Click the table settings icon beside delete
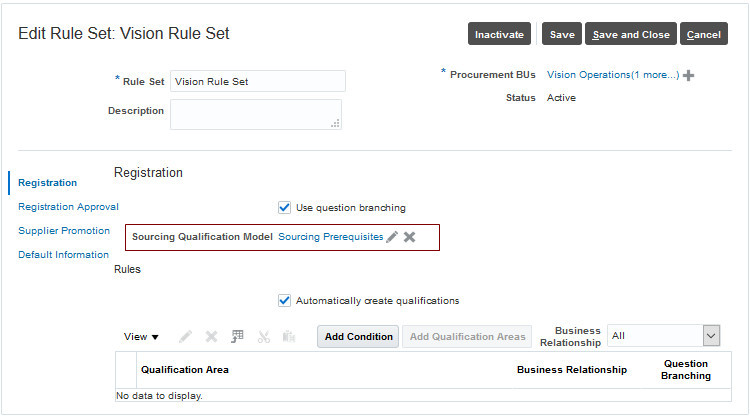The height and width of the screenshot is (416, 750). 238,337
